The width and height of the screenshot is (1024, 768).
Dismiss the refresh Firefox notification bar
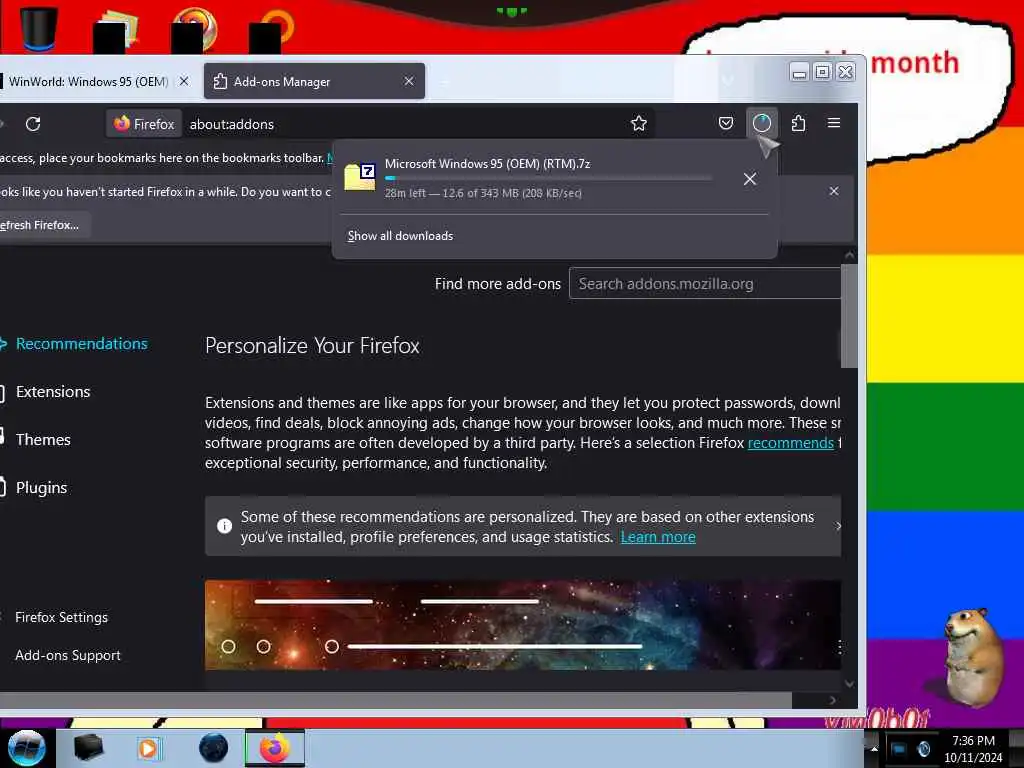pos(834,191)
